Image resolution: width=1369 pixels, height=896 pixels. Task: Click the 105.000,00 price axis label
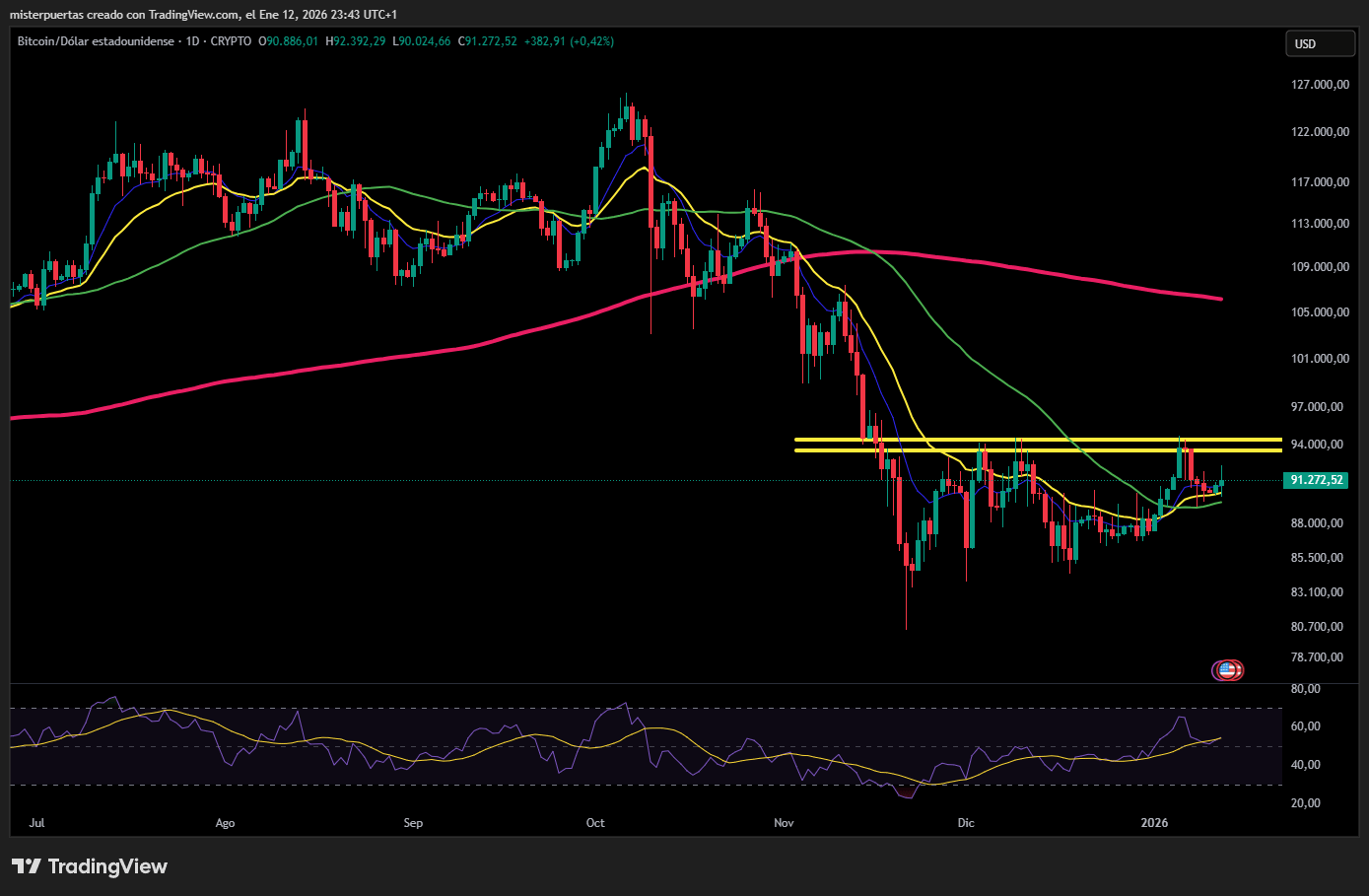(x=1320, y=312)
